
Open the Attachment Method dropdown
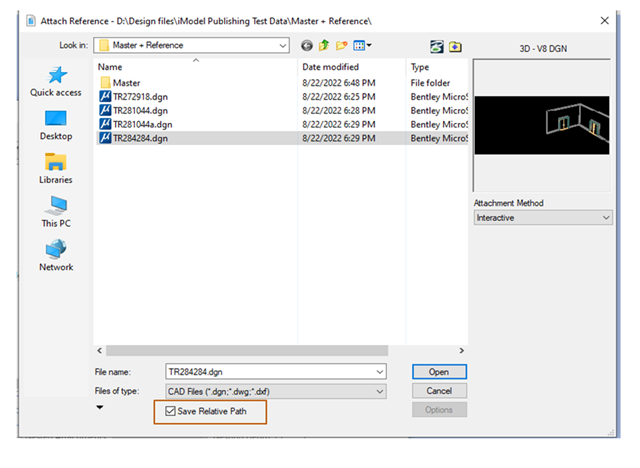(x=543, y=217)
